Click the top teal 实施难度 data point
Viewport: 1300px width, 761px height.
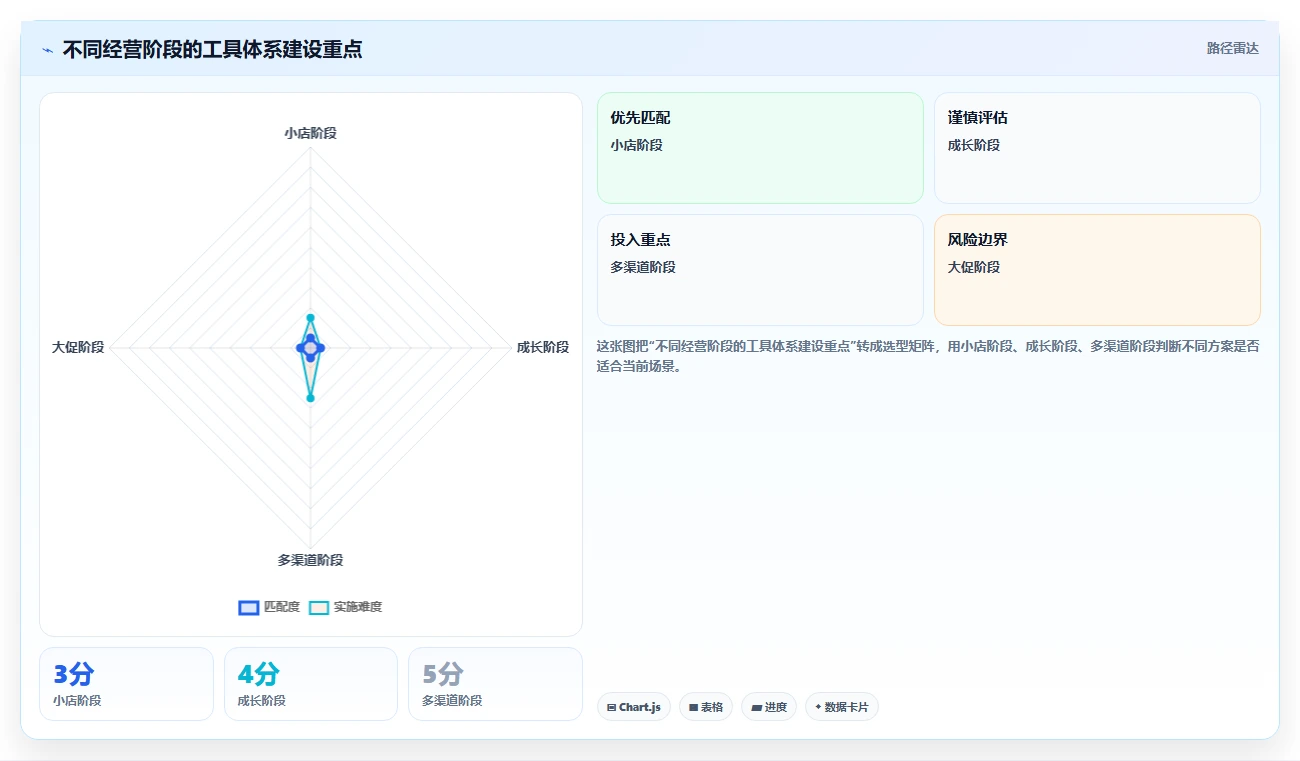(310, 317)
